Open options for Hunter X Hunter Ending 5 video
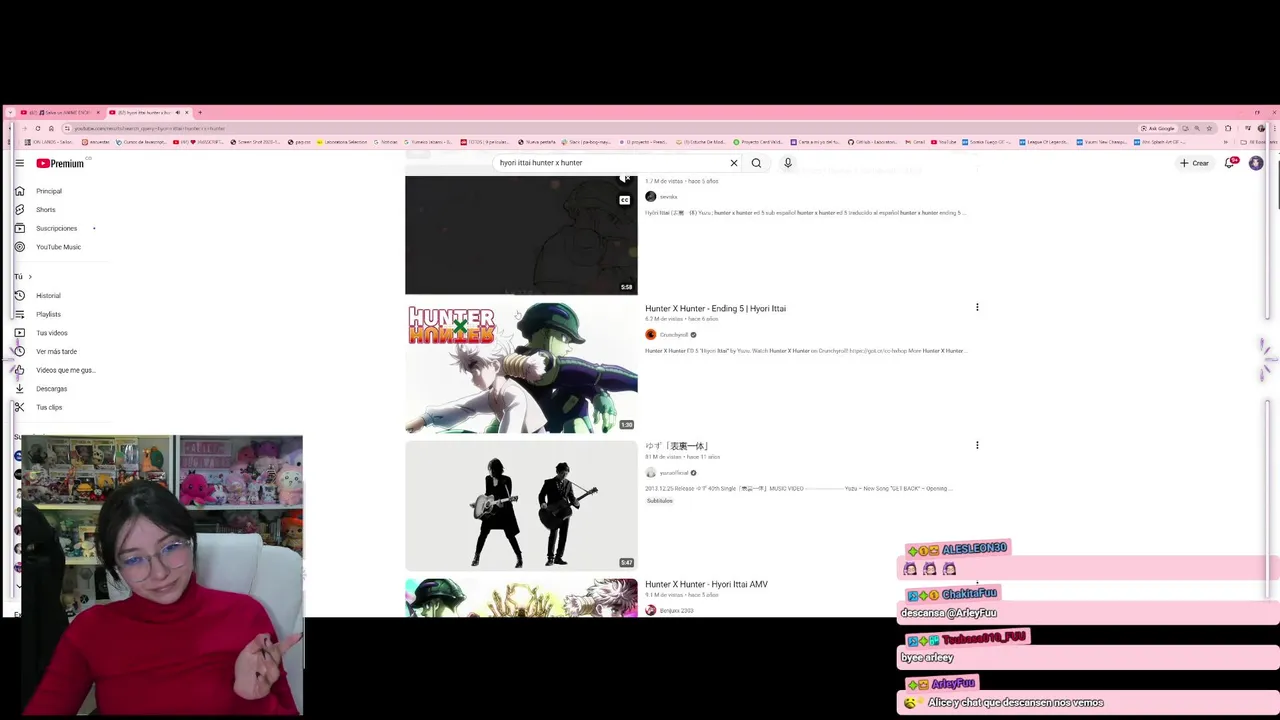 click(977, 308)
